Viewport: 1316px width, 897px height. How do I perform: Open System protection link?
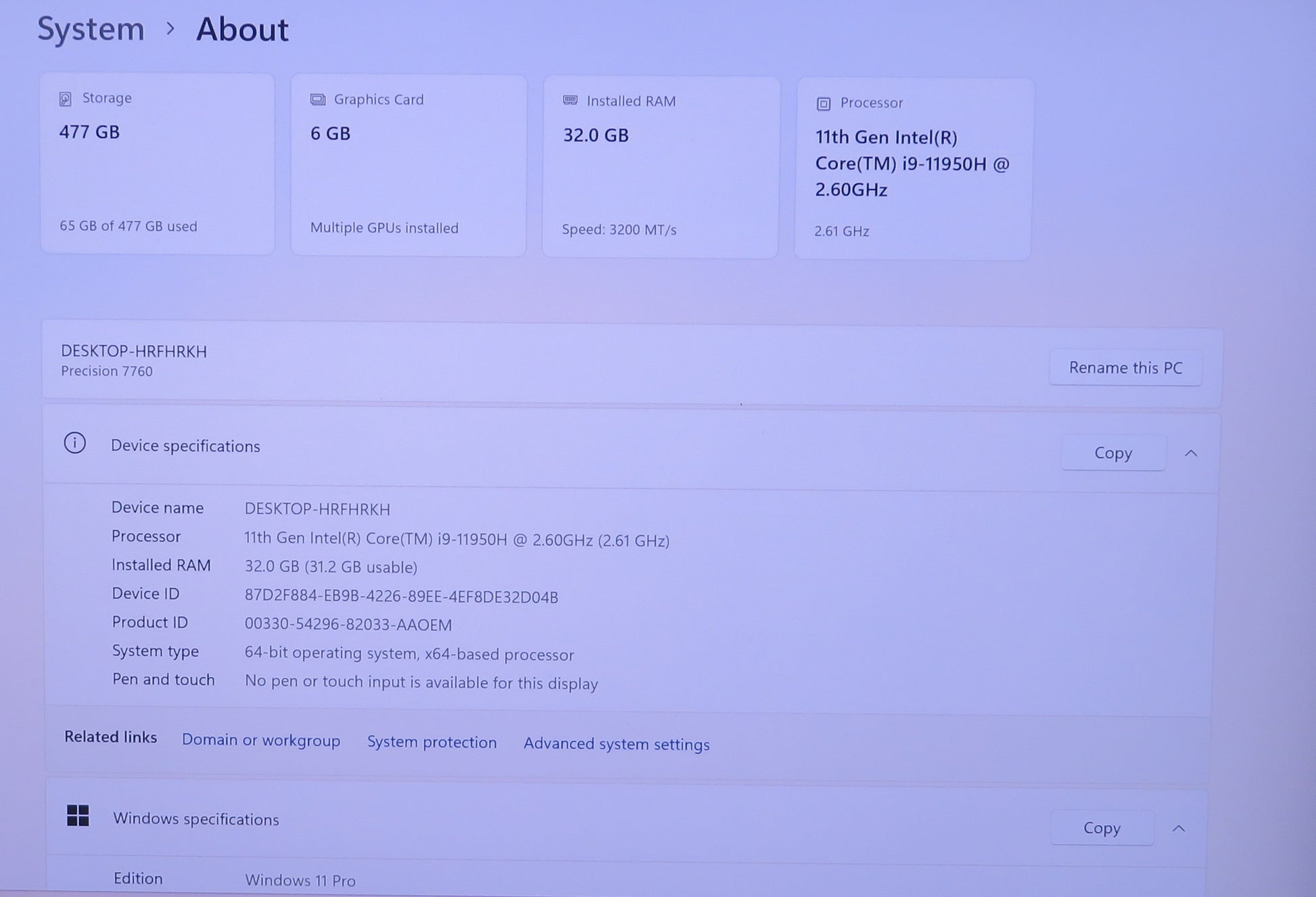[x=431, y=742]
